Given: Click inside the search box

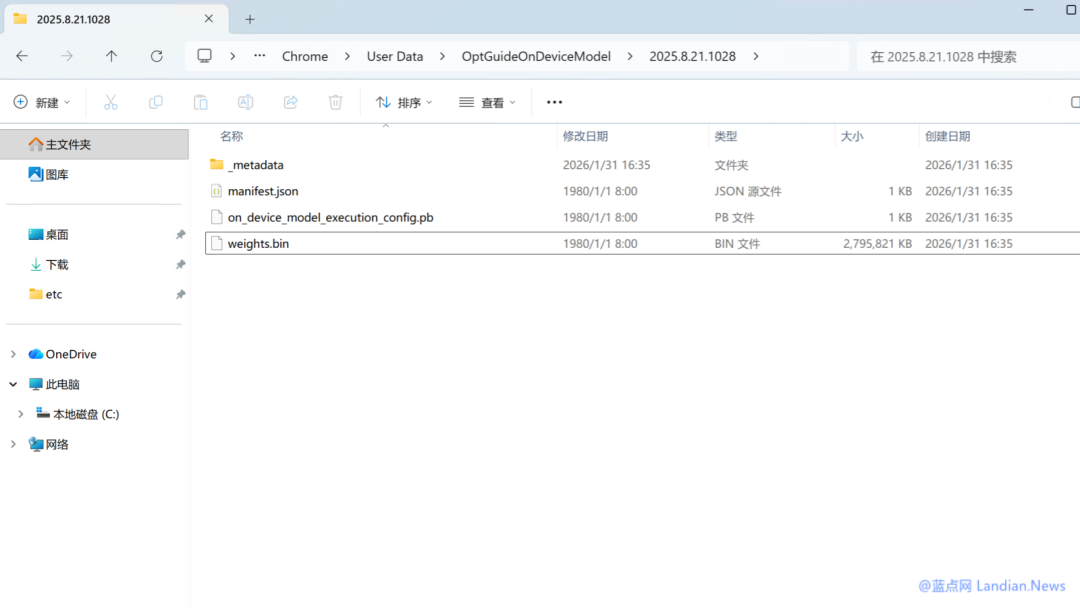Looking at the screenshot, I should [960, 56].
